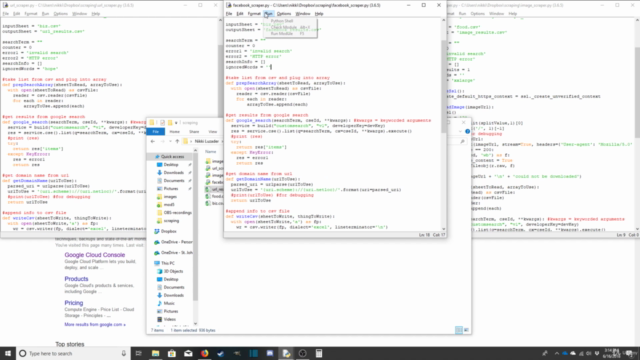Click the microphone icon in taskbar search

(x=124, y=353)
